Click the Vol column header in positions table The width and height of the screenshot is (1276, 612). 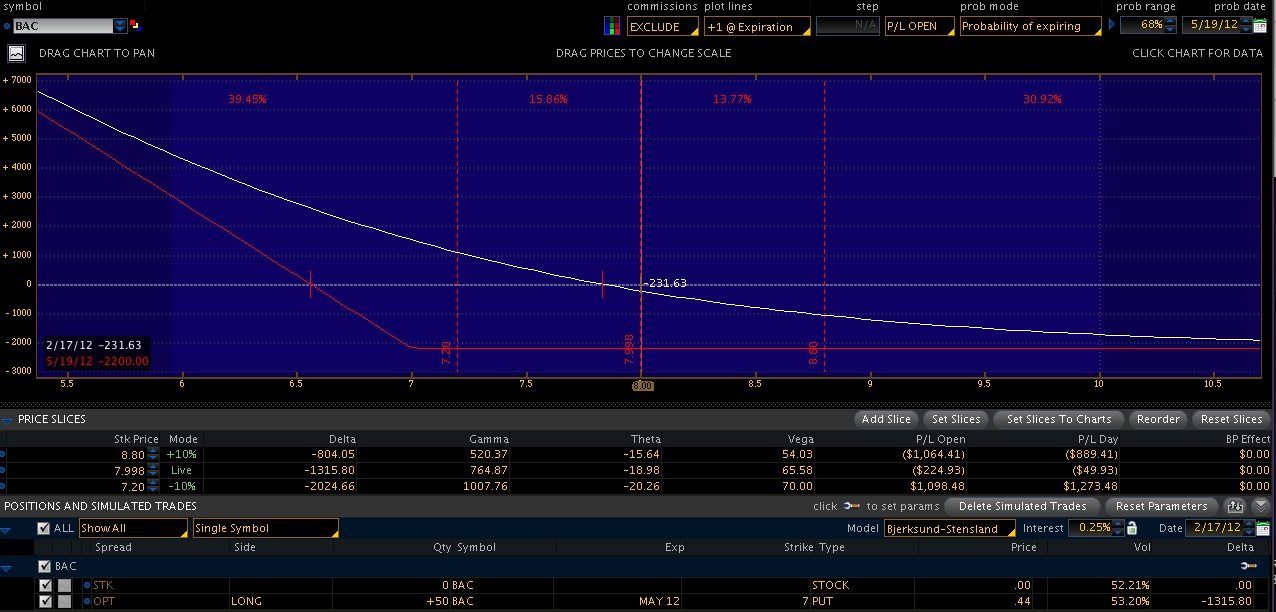point(1141,547)
